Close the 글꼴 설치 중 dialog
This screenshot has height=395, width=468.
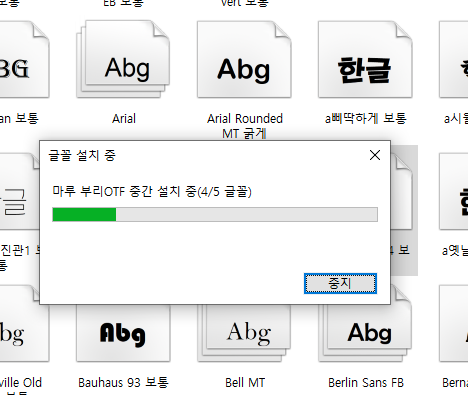[x=375, y=155]
